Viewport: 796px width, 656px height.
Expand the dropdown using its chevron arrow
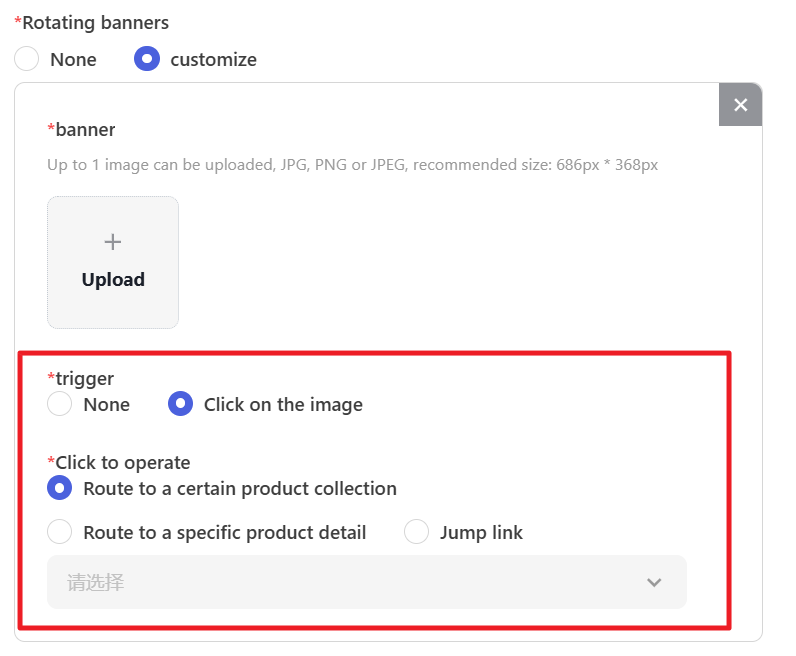(654, 582)
